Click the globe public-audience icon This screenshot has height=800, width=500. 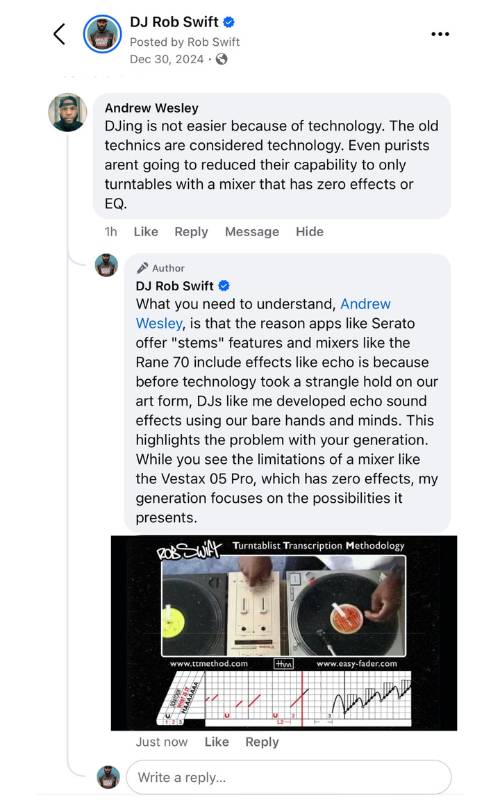tap(221, 59)
